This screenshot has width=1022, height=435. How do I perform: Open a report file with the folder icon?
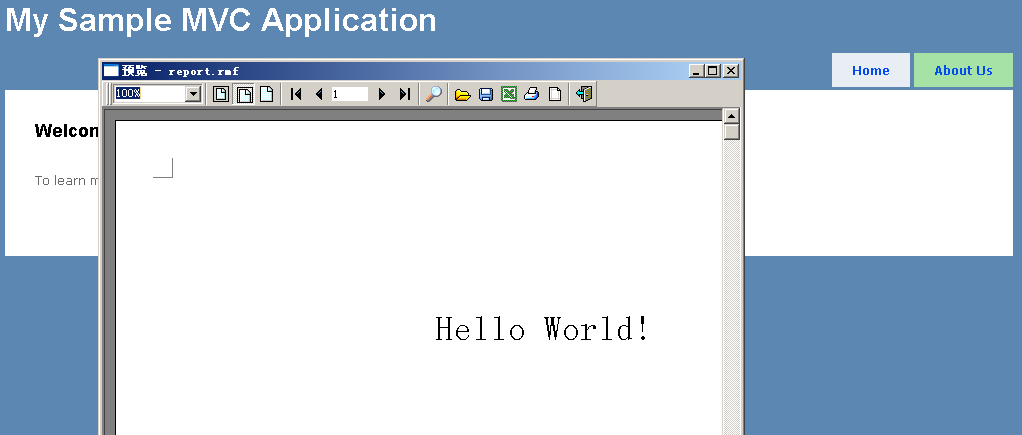[463, 94]
